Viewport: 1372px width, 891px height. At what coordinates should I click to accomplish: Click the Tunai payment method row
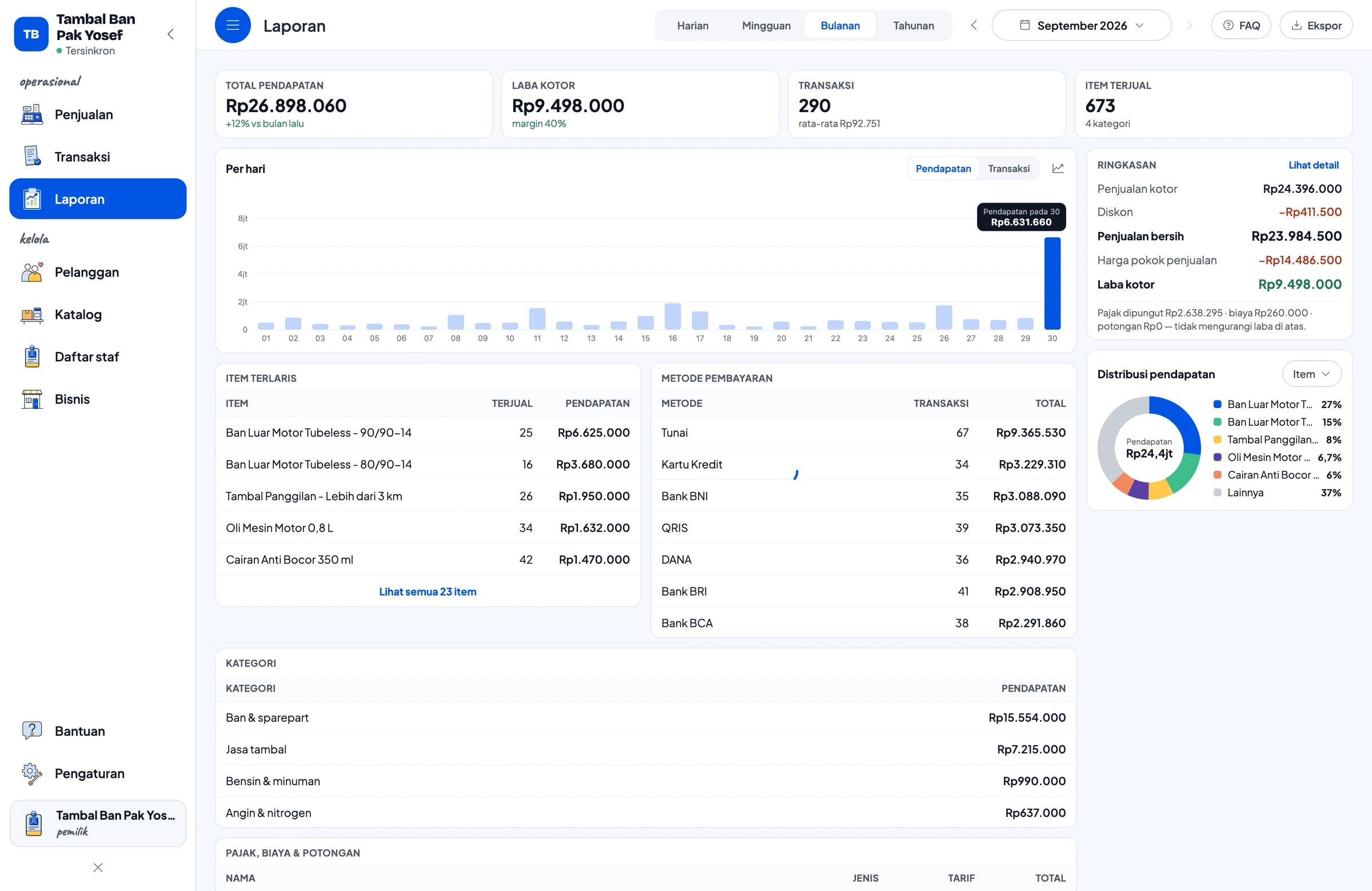point(863,433)
